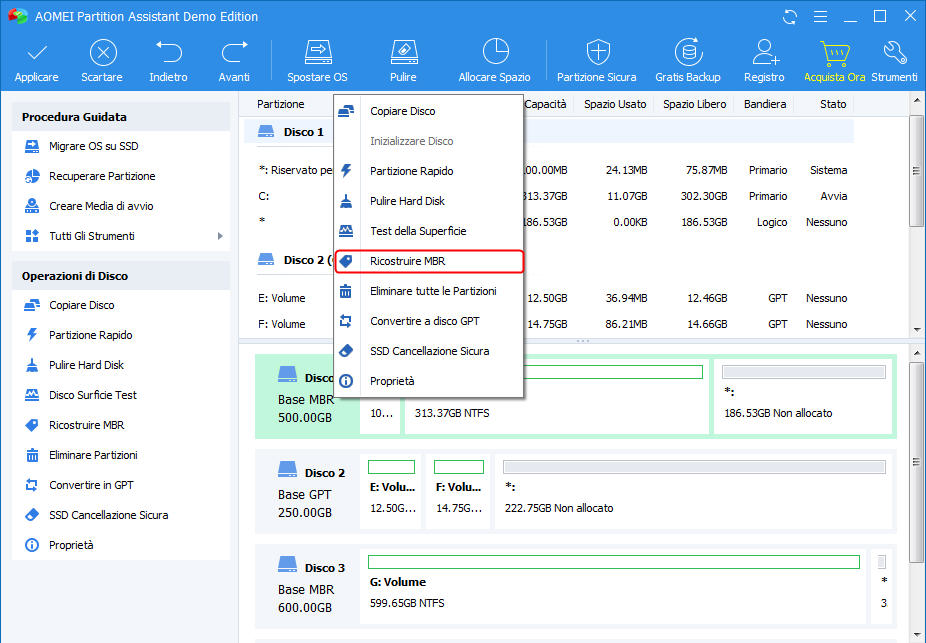Choose Ricostruire MBR from the context menu
926x643 pixels.
(410, 260)
